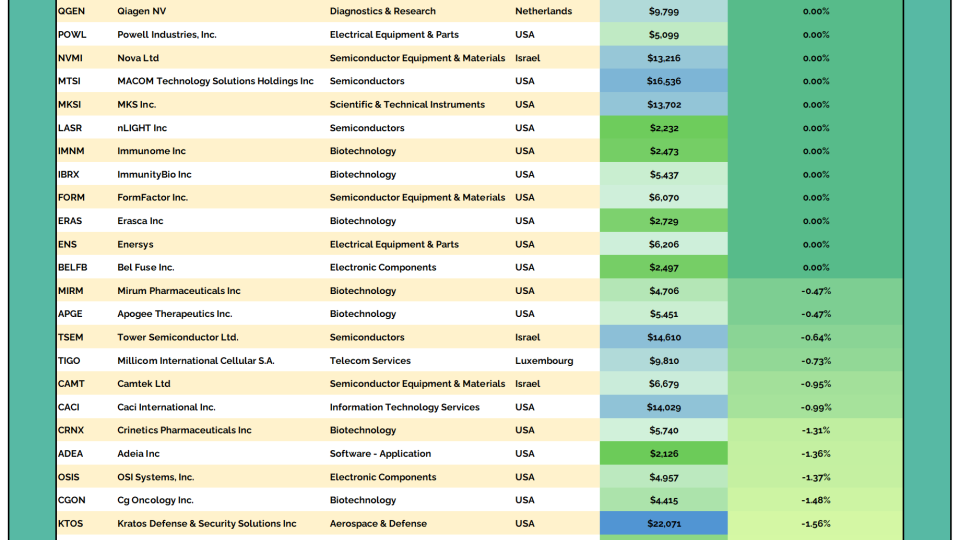Select the TSEM ticker cell

click(x=70, y=337)
